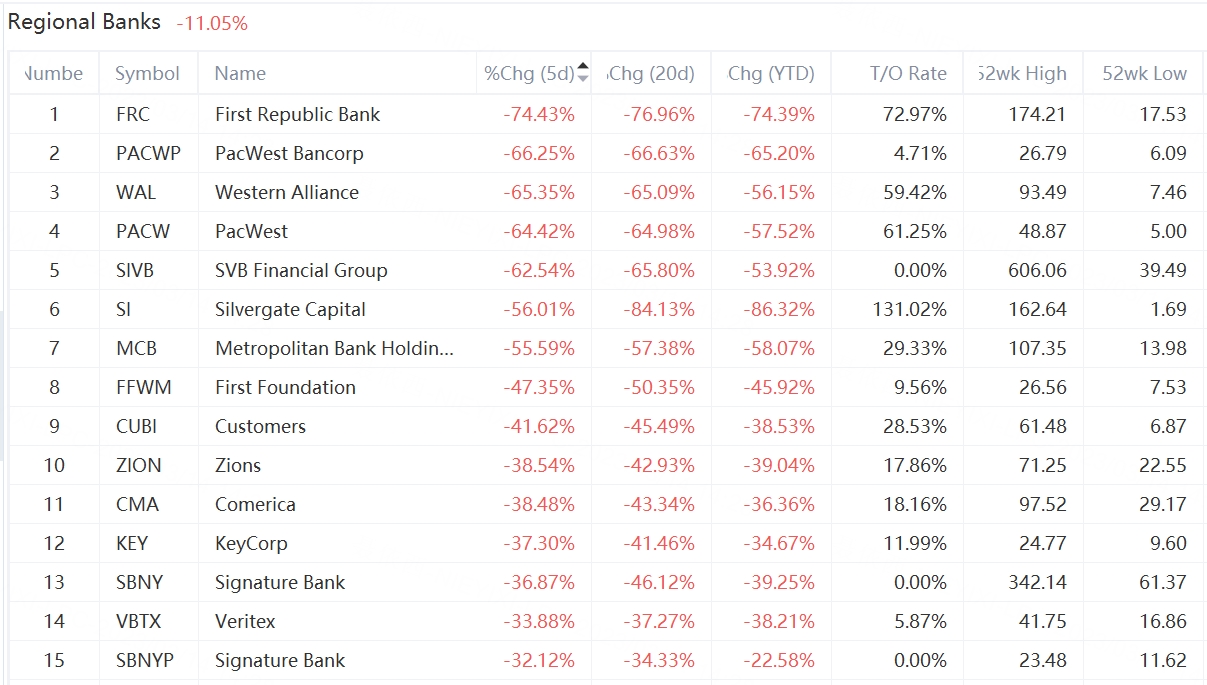The width and height of the screenshot is (1207, 685).
Task: Select the SBNYP ticker symbol
Action: click(x=144, y=660)
